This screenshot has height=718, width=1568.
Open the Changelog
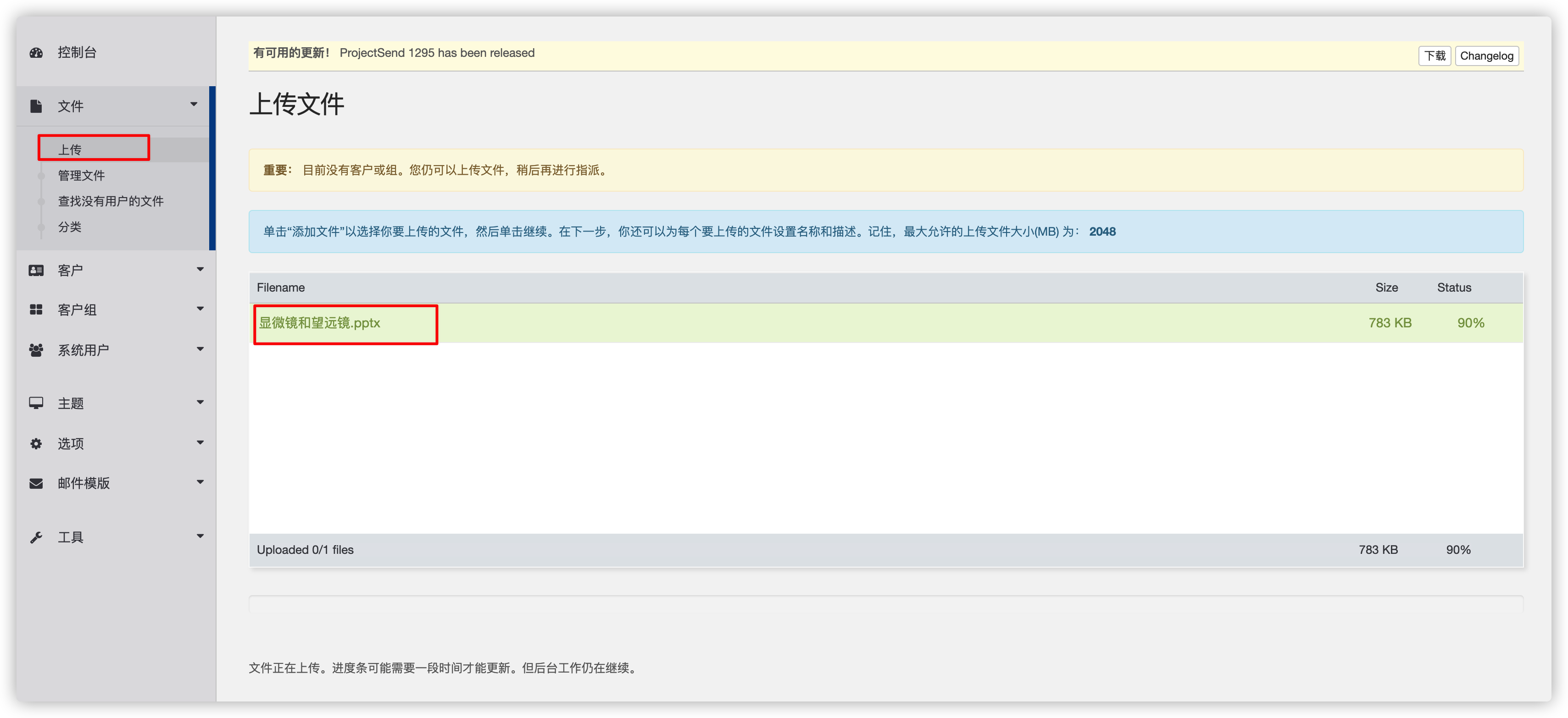pyautogui.click(x=1486, y=55)
